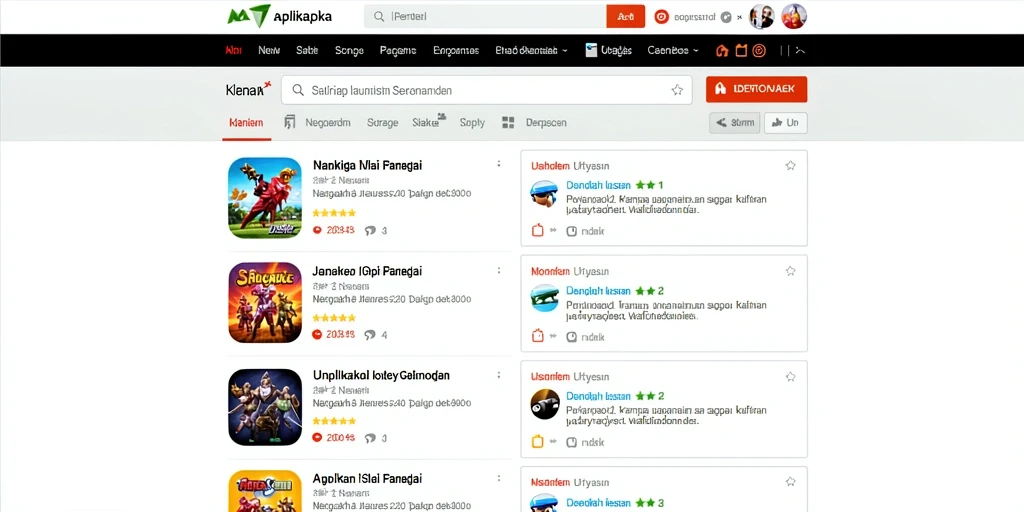Click the orange calendar icon in navbar
This screenshot has width=1024, height=512.
click(x=741, y=50)
